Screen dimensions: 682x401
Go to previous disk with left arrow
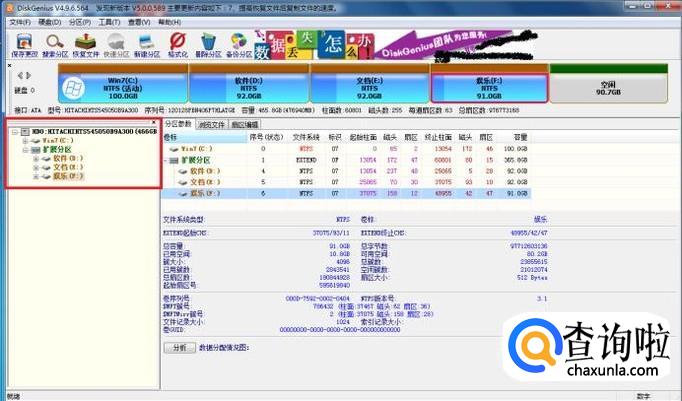(x=20, y=75)
